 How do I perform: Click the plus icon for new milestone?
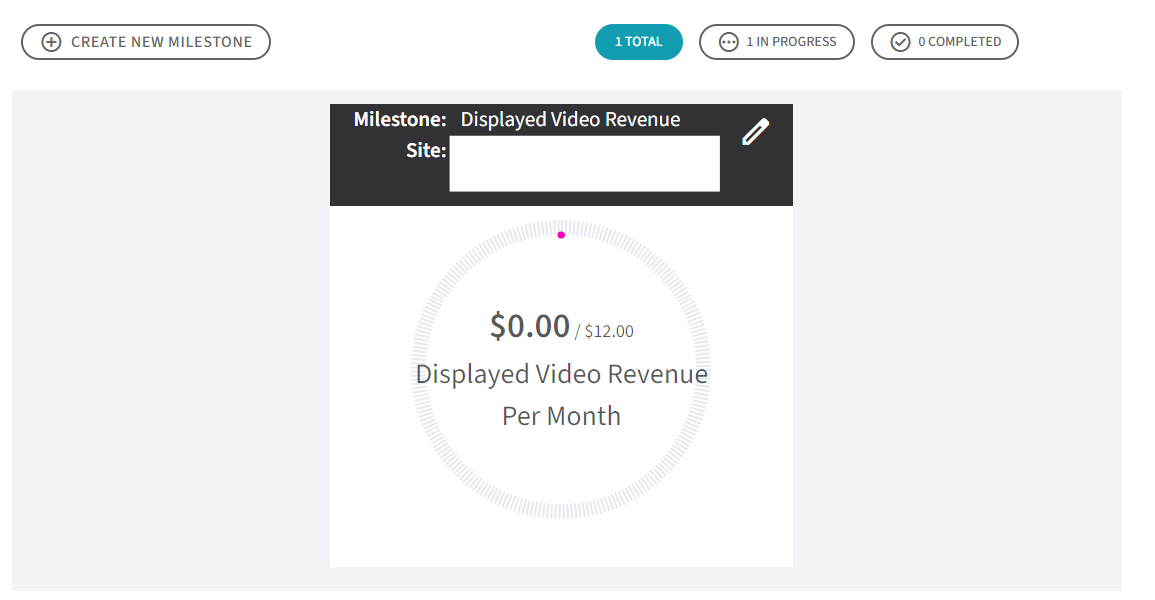51,42
